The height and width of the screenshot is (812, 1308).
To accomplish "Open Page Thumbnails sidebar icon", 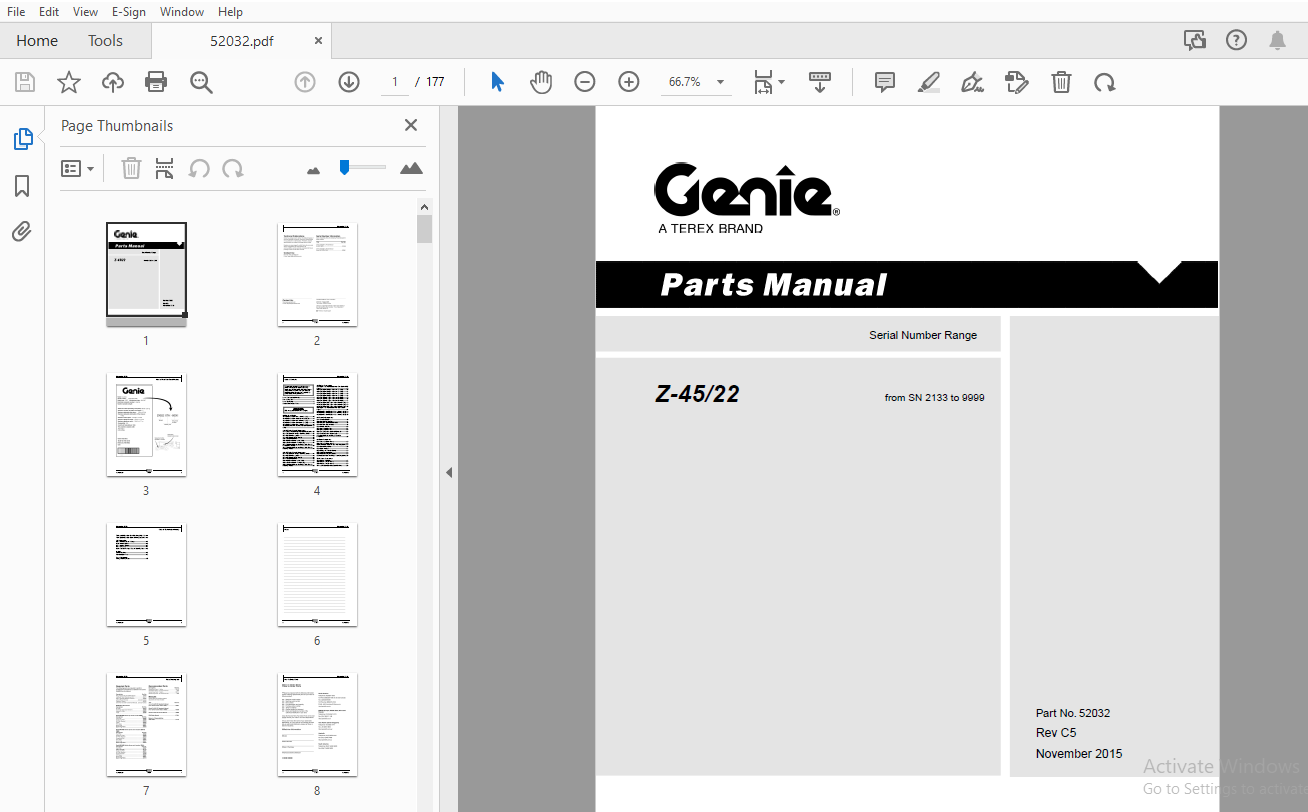I will 22,140.
